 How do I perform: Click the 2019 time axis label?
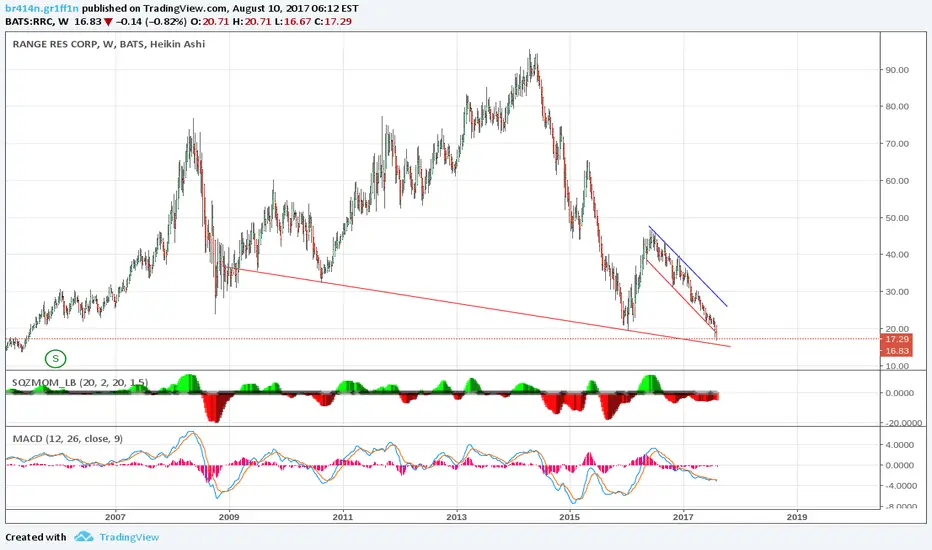click(796, 517)
